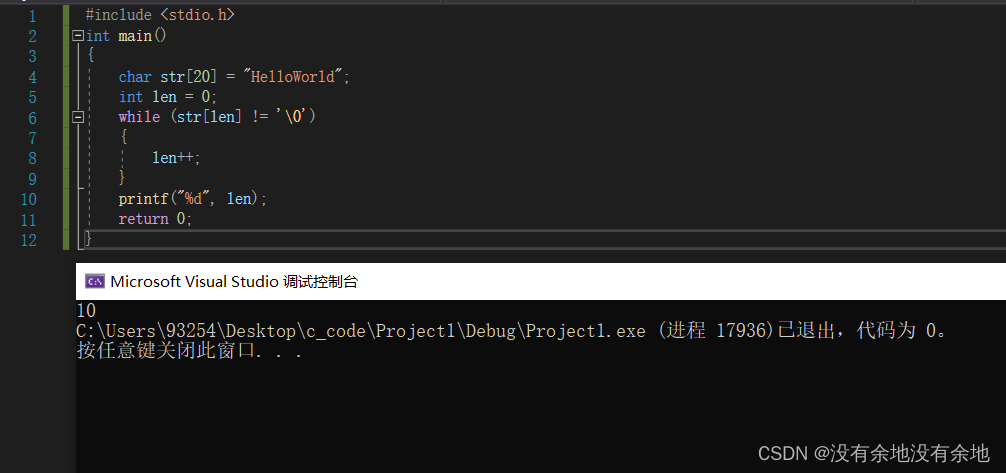Click line number 12 in the gutter

point(28,240)
